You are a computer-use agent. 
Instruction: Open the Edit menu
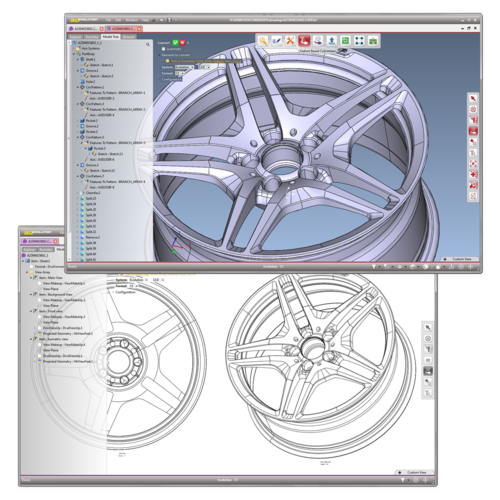coord(118,20)
